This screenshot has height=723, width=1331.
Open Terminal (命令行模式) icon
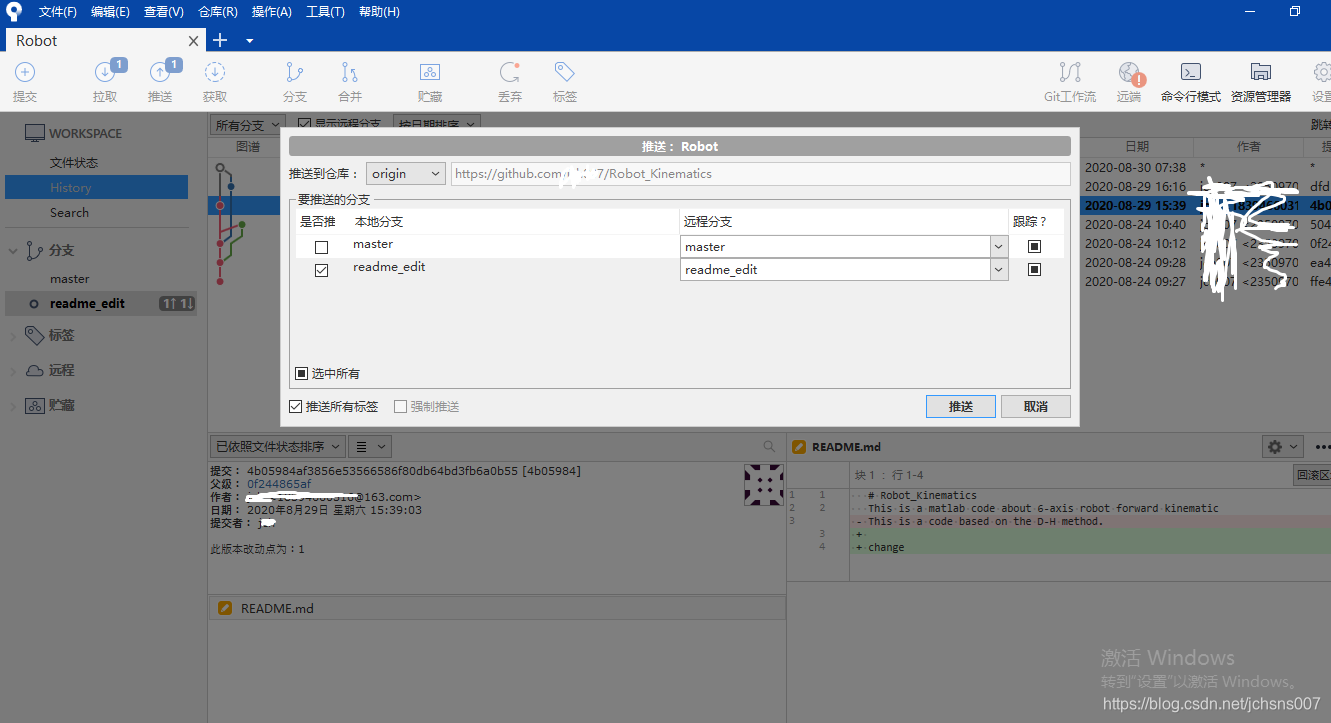click(1191, 72)
